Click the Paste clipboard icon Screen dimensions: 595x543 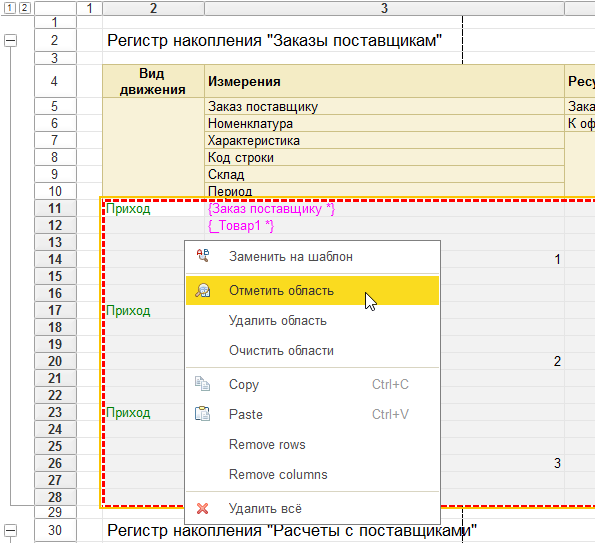coord(202,414)
